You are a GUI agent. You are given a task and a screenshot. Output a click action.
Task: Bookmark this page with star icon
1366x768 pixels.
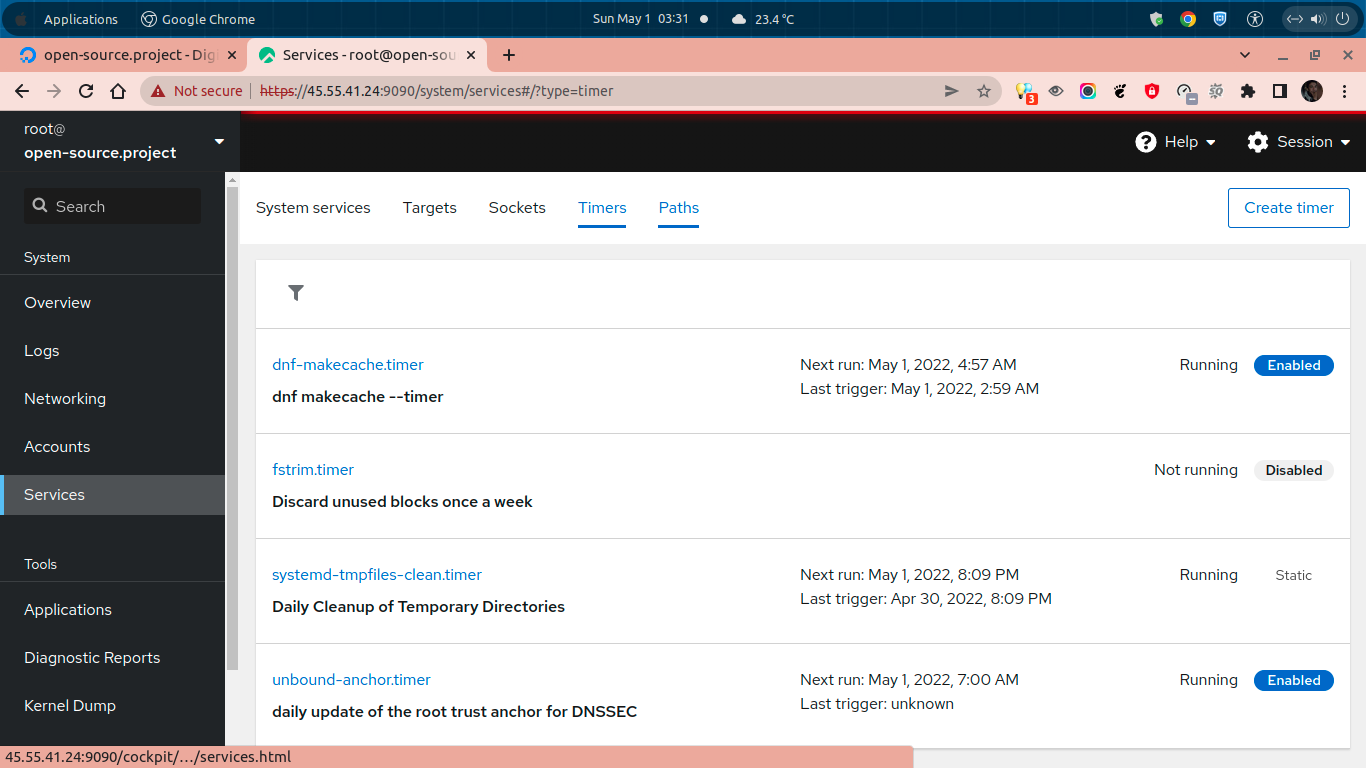[983, 91]
